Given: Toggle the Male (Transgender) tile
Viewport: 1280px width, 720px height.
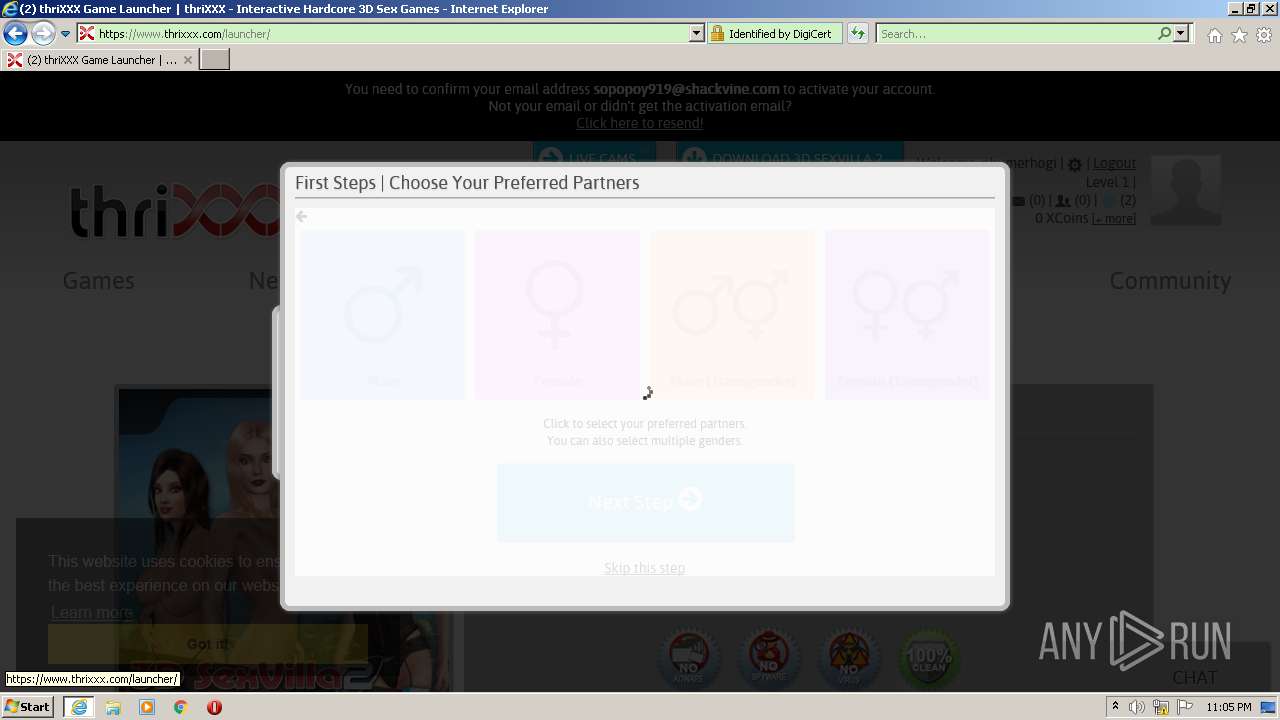Looking at the screenshot, I should click(x=732, y=315).
